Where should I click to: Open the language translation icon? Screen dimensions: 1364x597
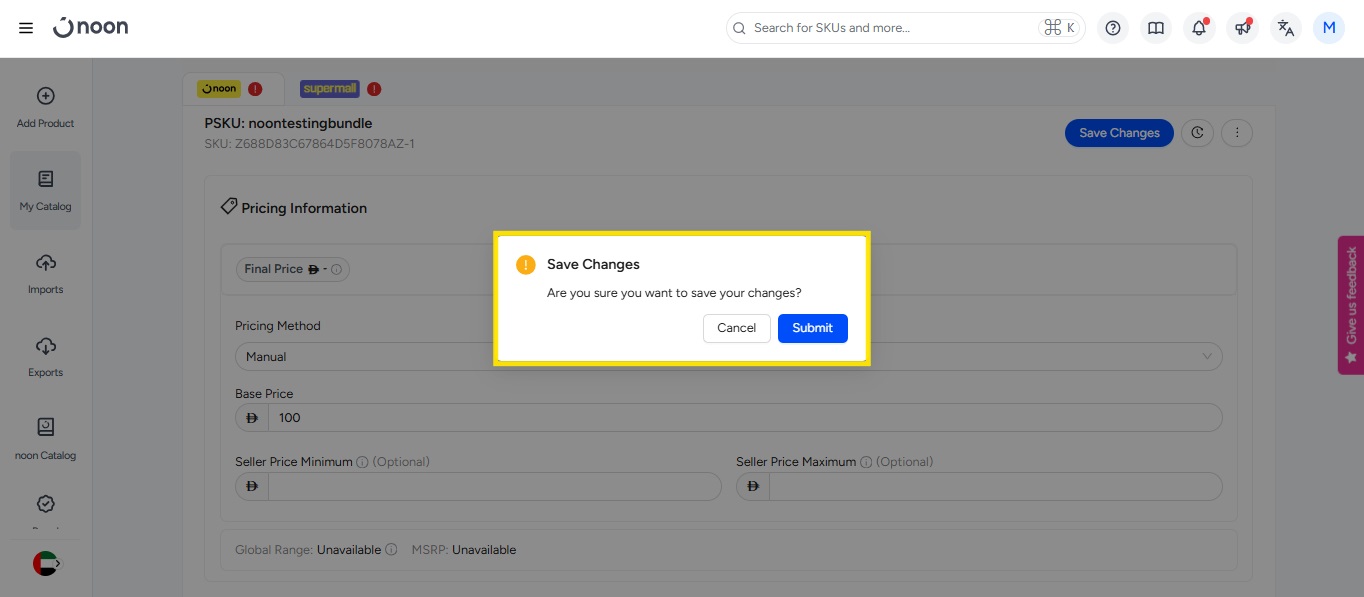[x=1286, y=28]
